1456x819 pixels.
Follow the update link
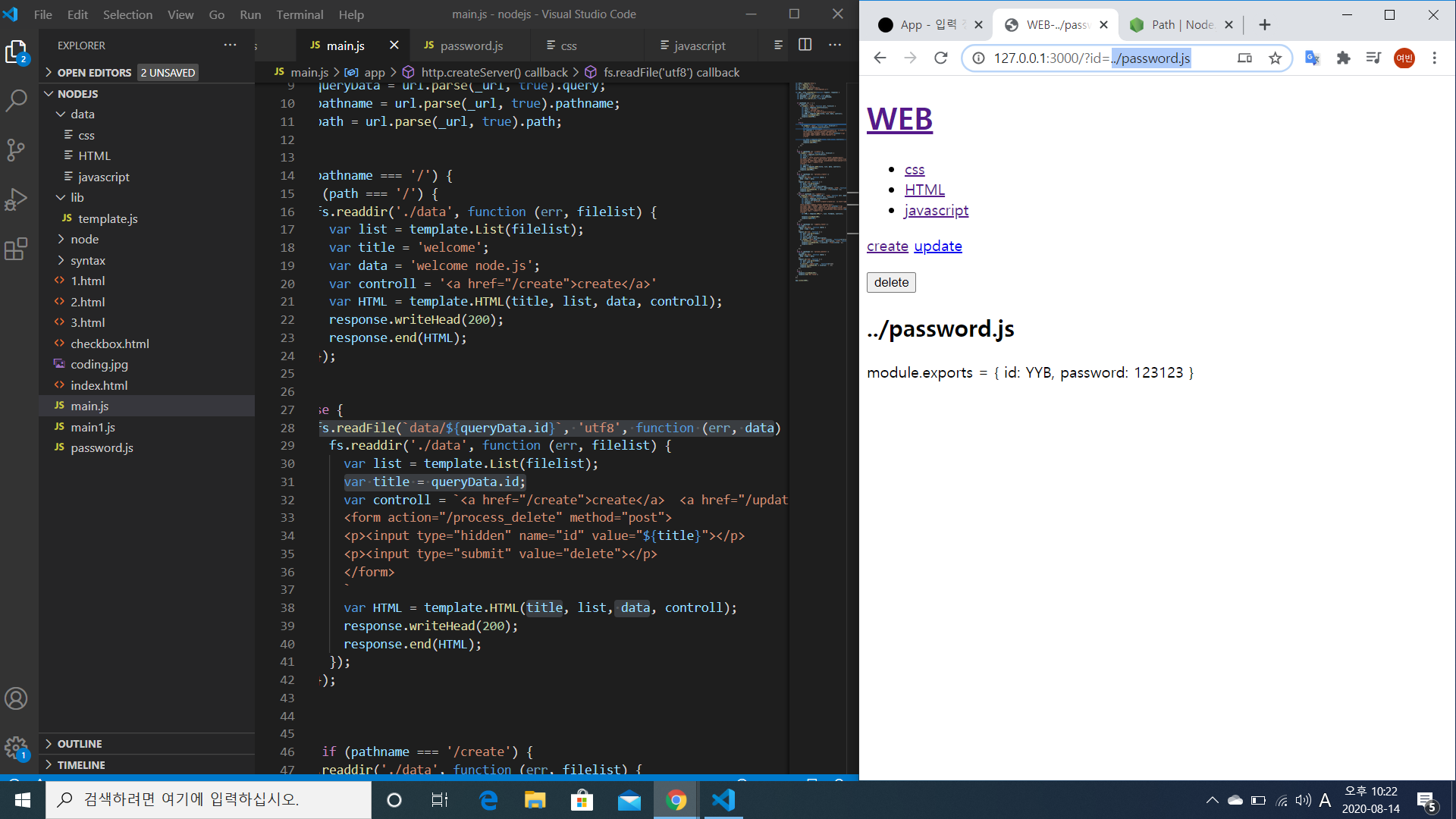938,246
